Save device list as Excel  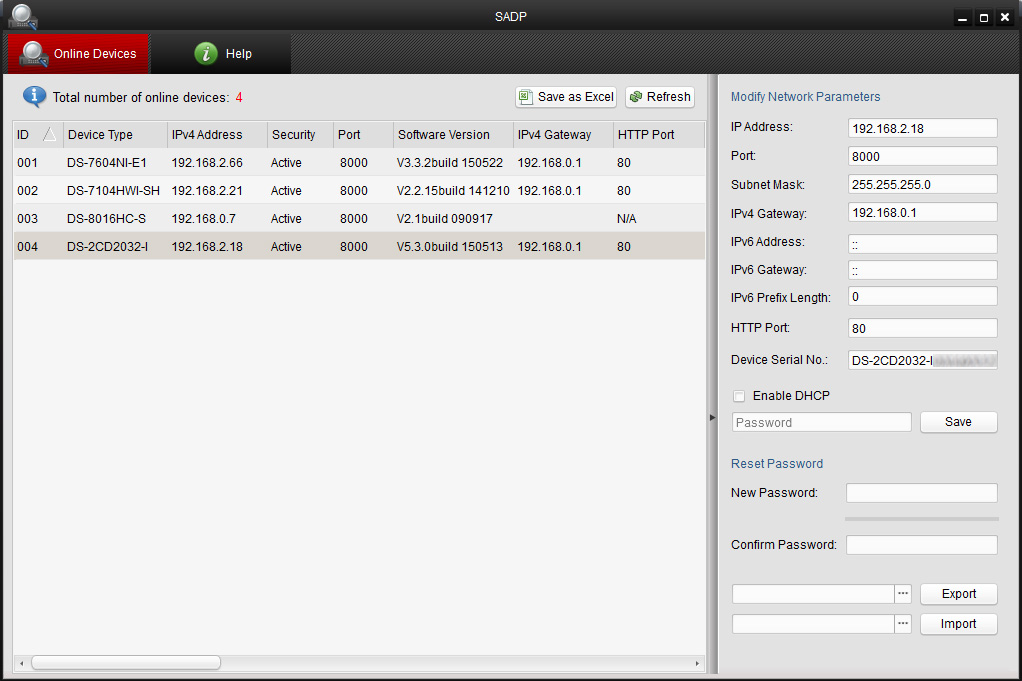click(566, 97)
